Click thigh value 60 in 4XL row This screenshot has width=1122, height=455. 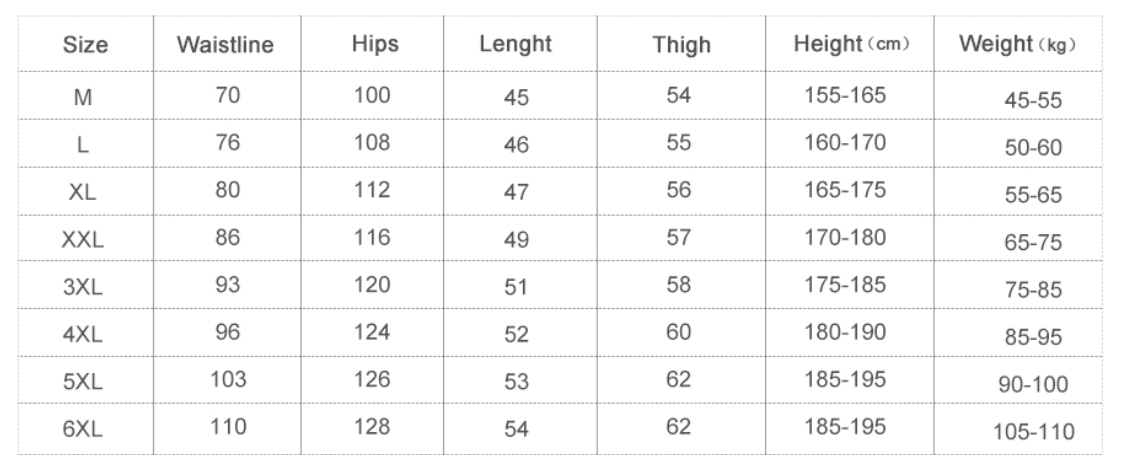(x=679, y=333)
